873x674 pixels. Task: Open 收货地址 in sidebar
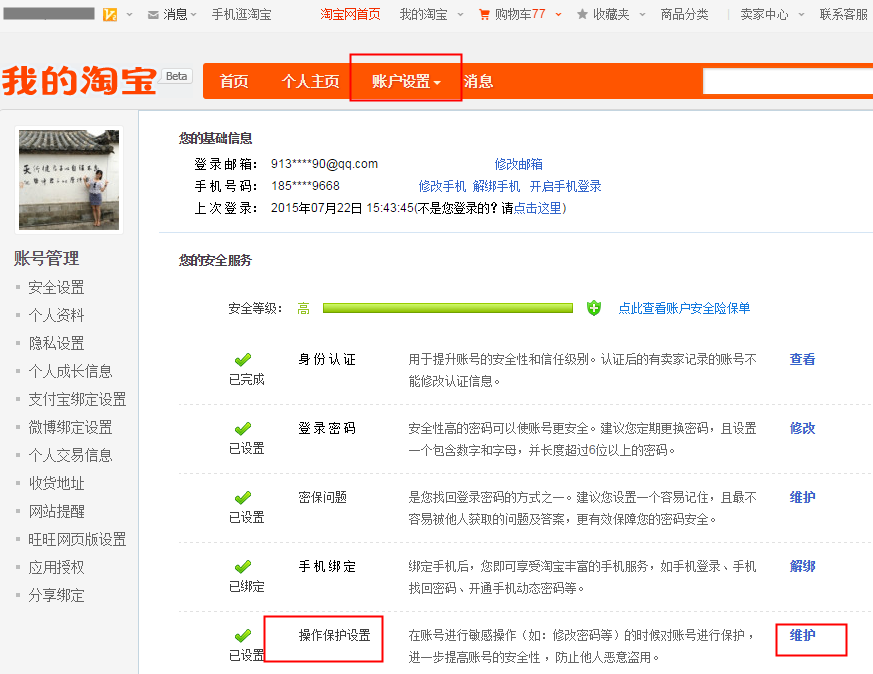click(x=56, y=484)
